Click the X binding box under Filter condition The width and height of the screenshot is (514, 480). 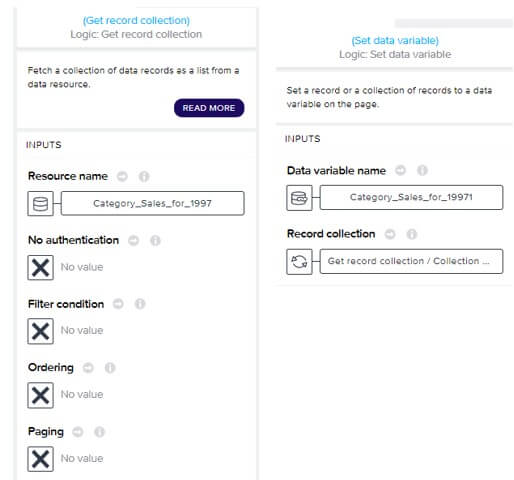pos(40,331)
